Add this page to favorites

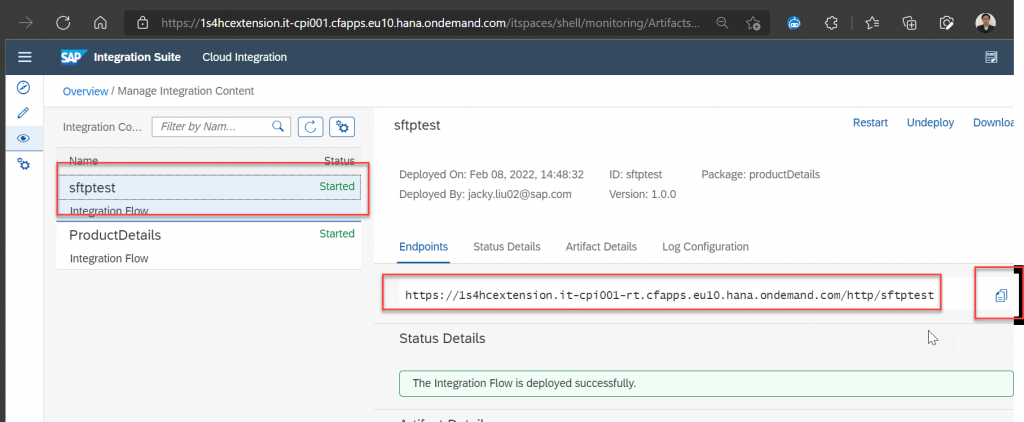[x=753, y=23]
